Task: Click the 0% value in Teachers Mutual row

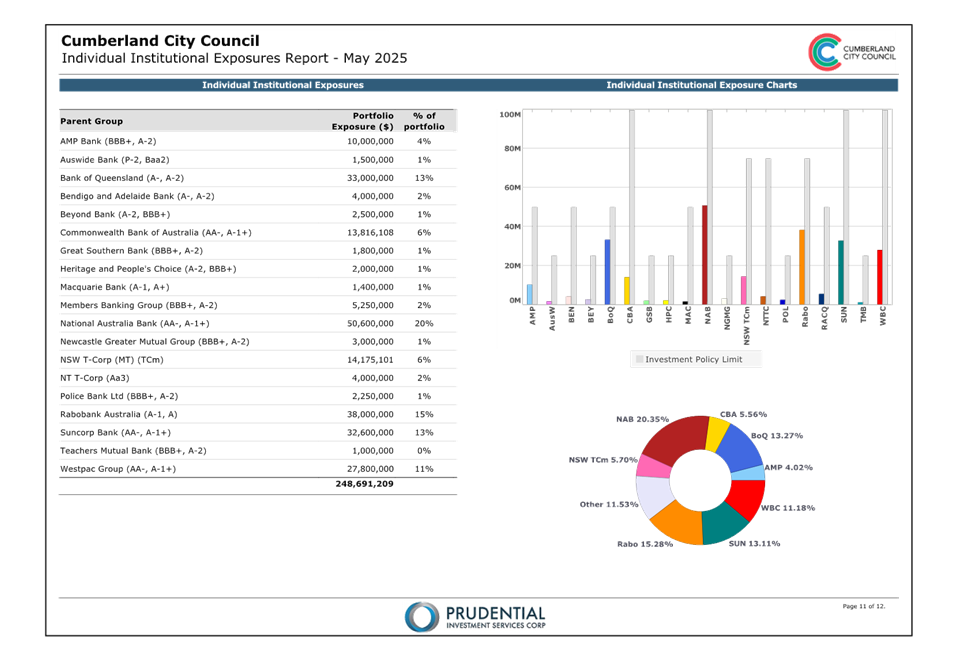Action: tap(424, 451)
